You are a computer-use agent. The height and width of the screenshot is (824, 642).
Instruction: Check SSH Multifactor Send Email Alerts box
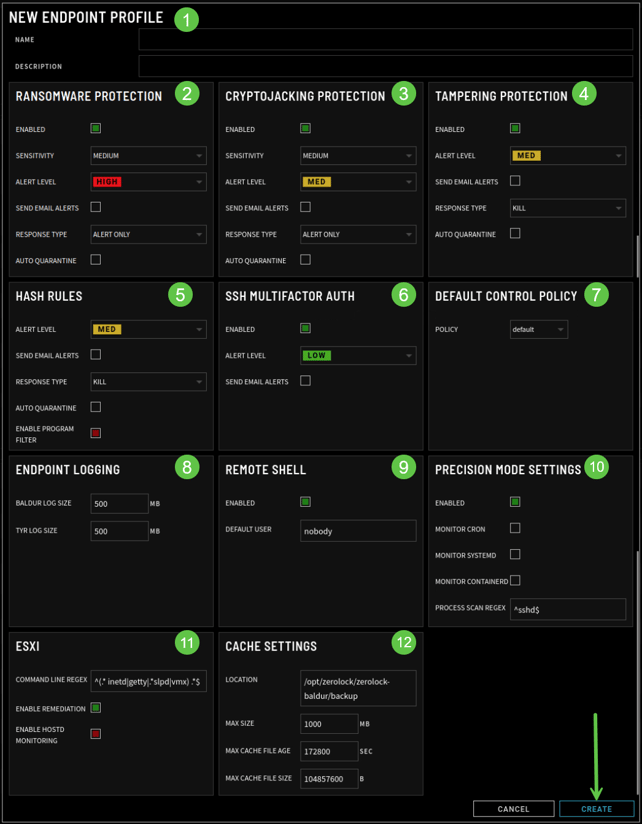click(305, 381)
